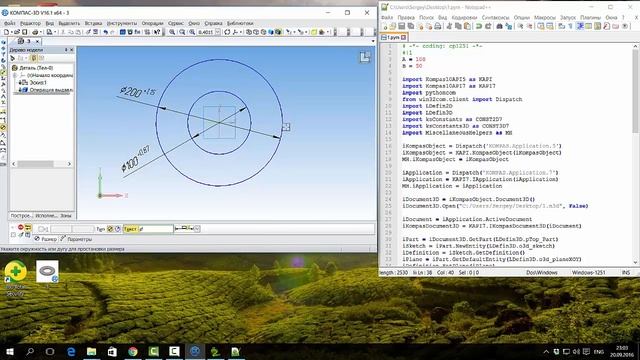Click the context help pointer icon in KOMPAS
The height and width of the screenshot is (360, 640).
coord(157,32)
